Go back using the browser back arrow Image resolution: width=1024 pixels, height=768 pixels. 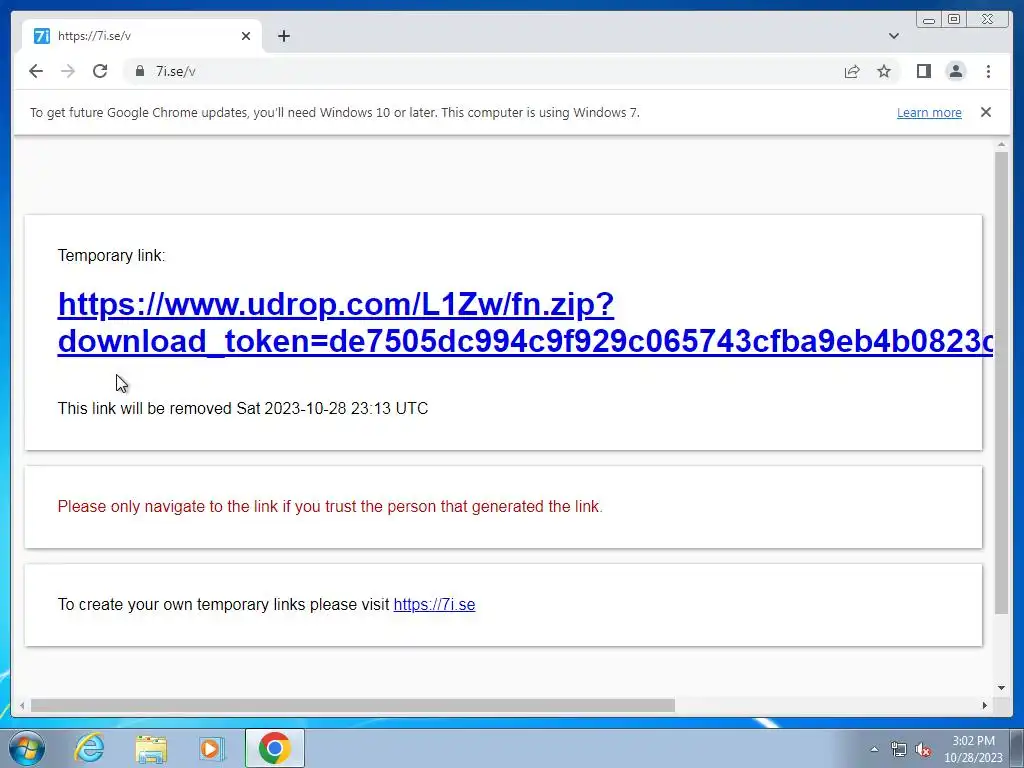pos(36,71)
